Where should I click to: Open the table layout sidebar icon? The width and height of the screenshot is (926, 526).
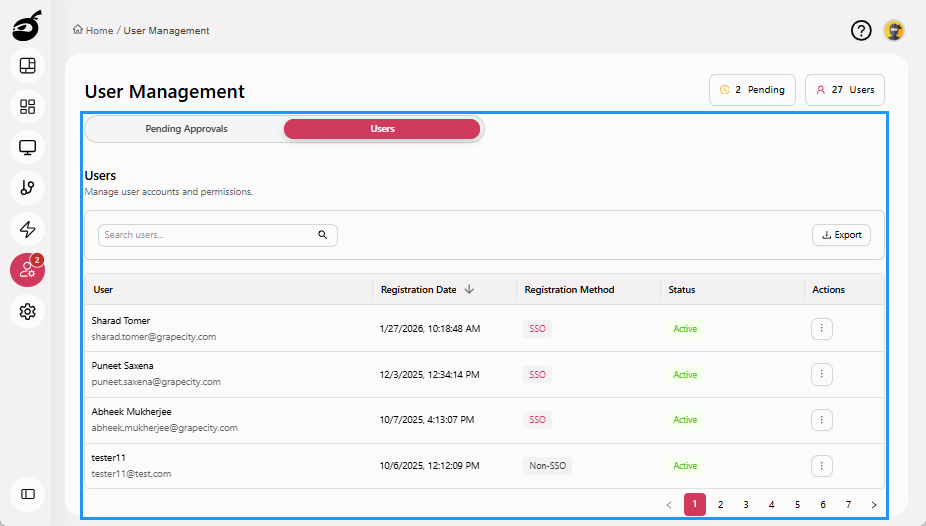[x=28, y=66]
